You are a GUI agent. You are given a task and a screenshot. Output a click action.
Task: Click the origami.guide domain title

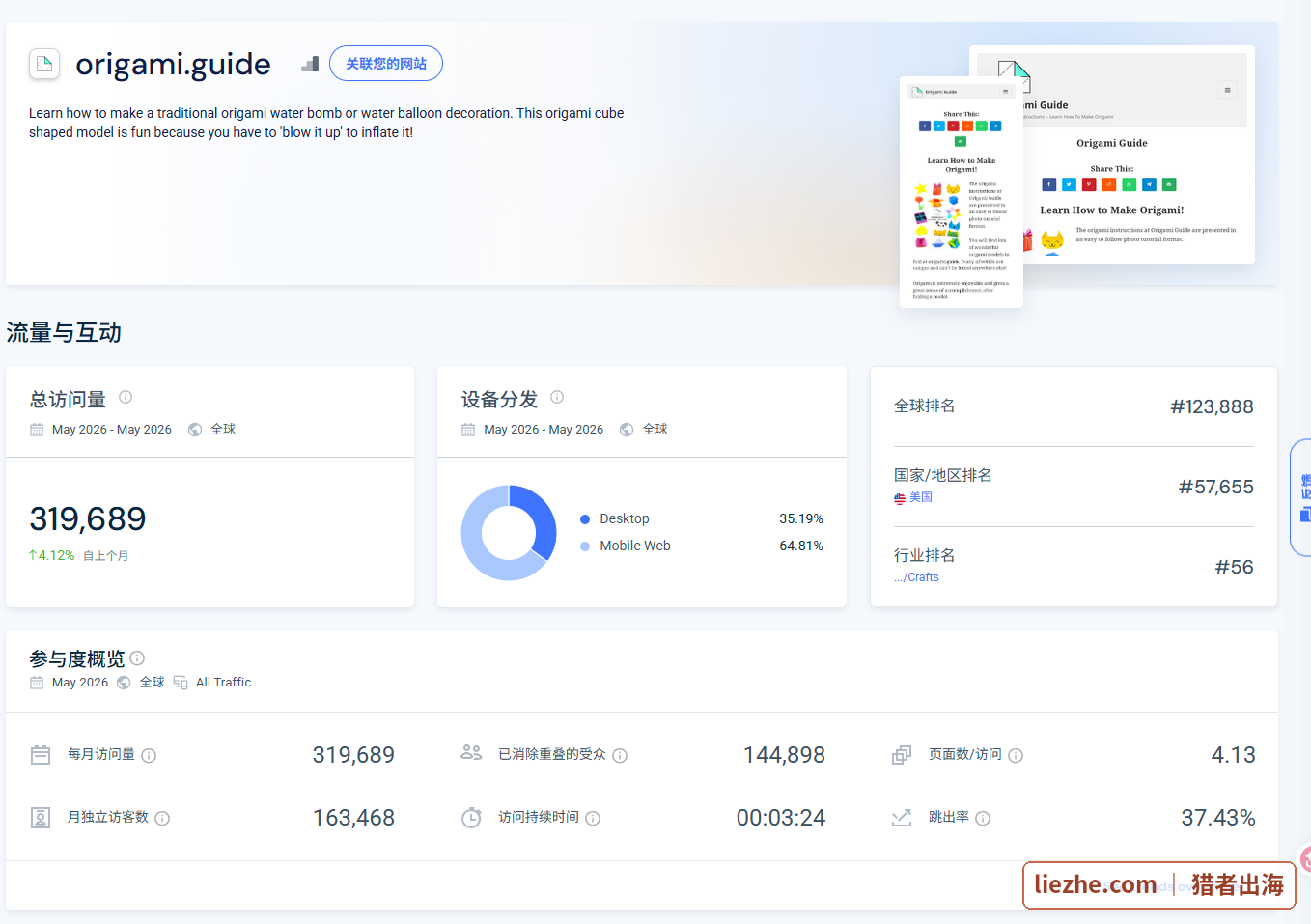pyautogui.click(x=173, y=64)
